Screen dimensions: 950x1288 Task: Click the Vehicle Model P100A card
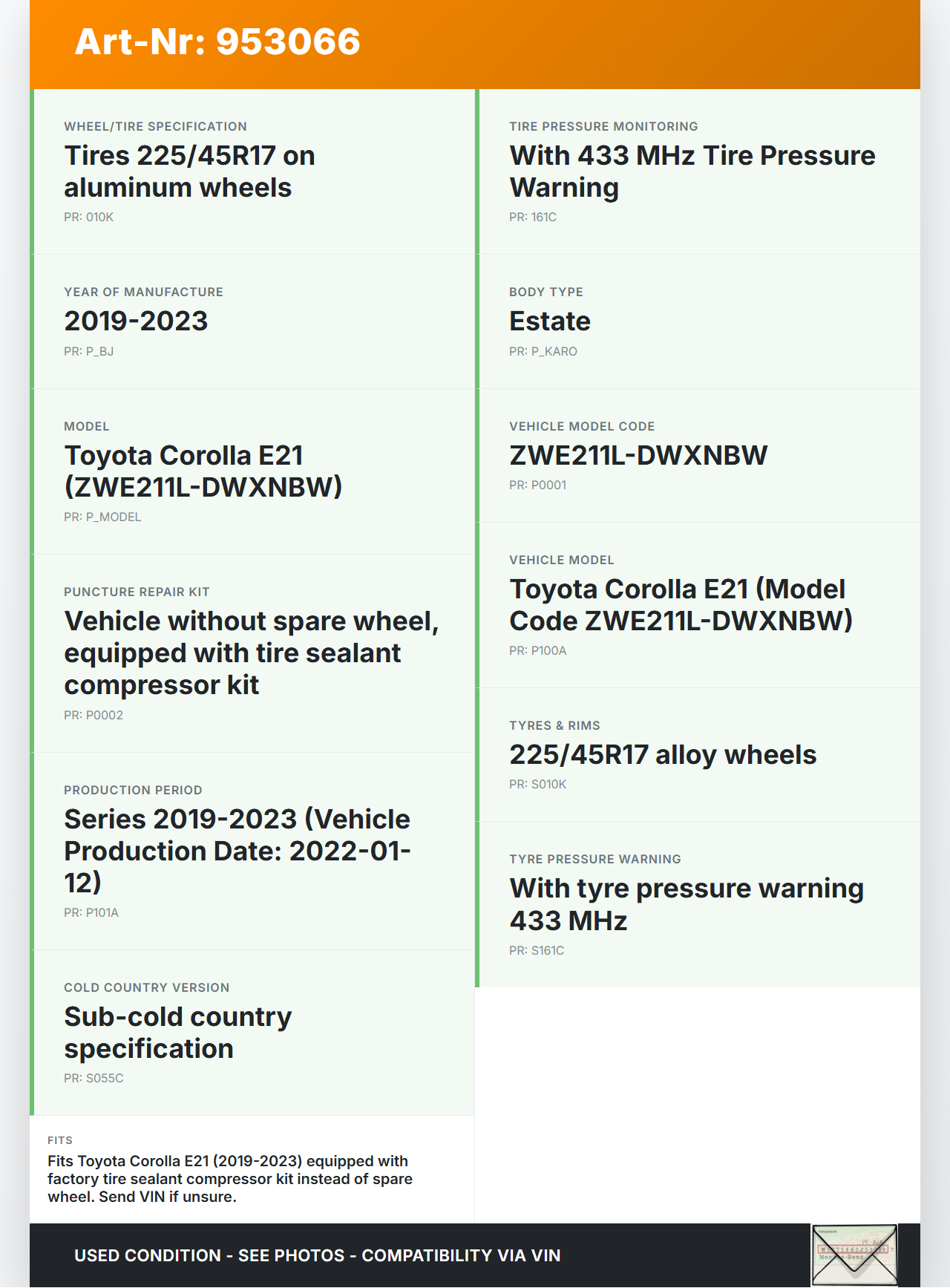click(698, 605)
